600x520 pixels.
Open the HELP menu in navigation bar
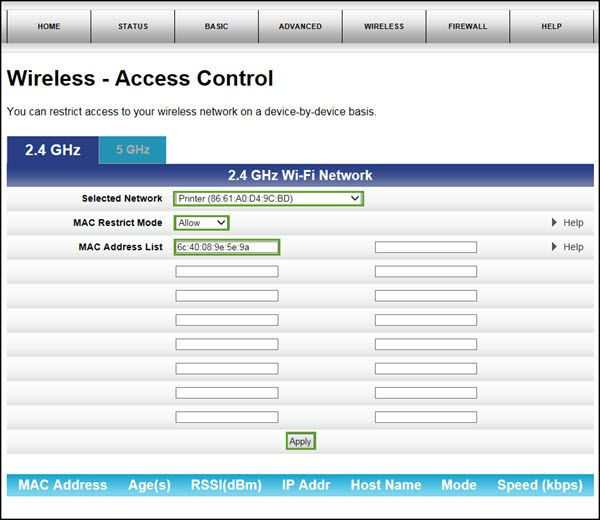tap(551, 26)
